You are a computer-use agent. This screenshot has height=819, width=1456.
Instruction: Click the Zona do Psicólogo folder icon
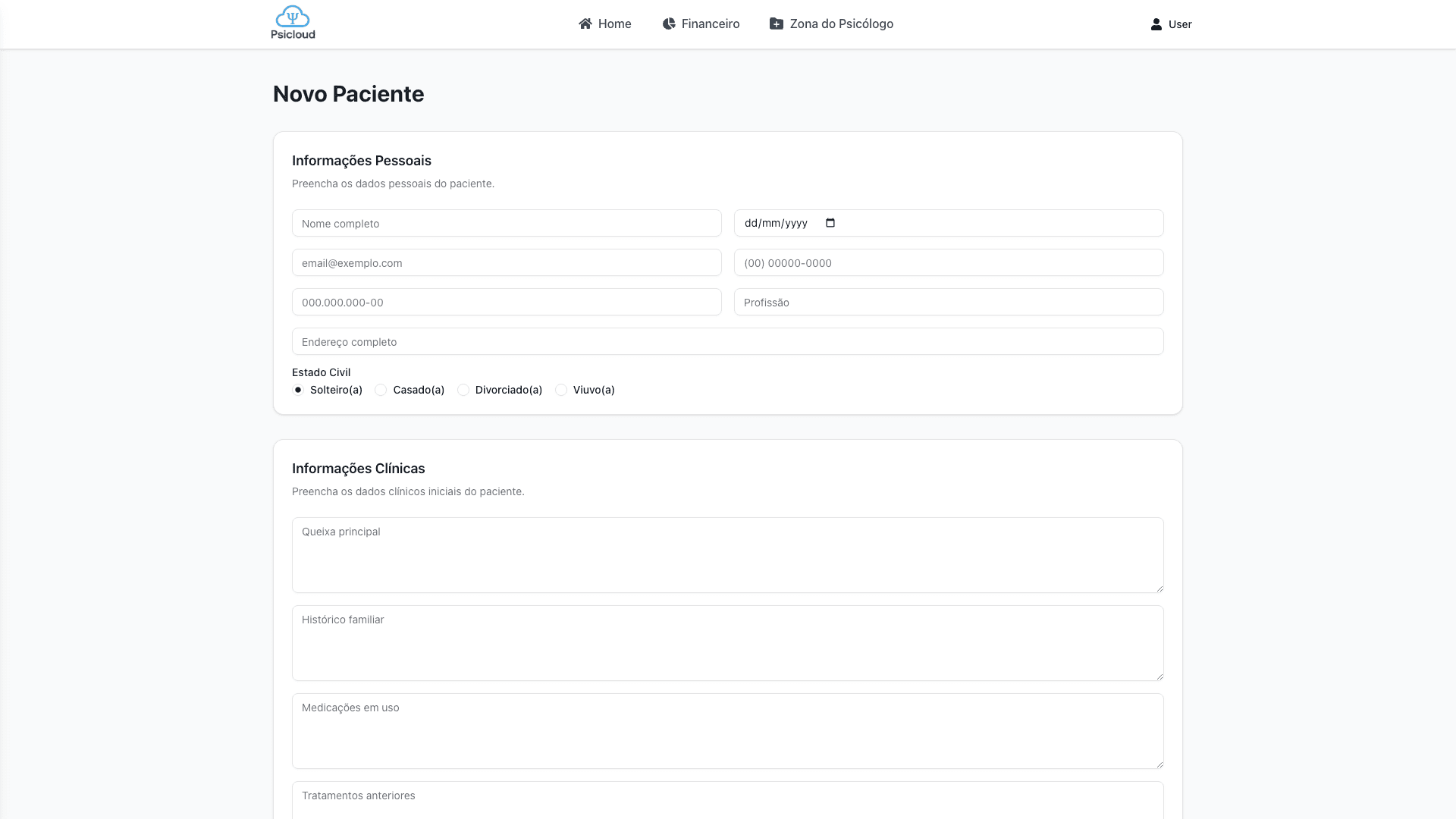pos(777,24)
